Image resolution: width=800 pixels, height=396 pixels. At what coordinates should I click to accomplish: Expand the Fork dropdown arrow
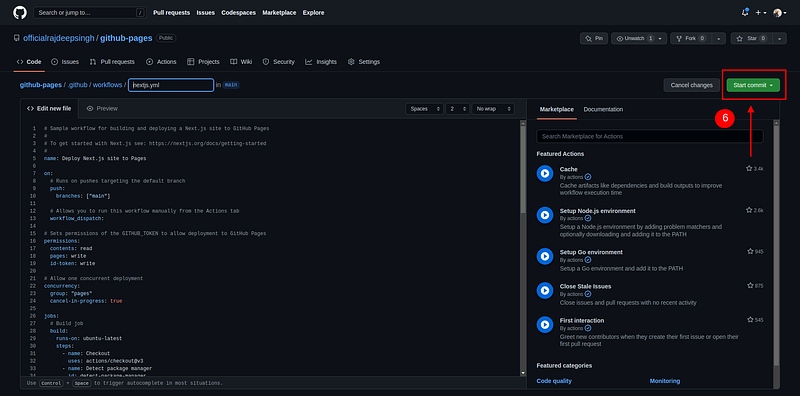(x=718, y=38)
